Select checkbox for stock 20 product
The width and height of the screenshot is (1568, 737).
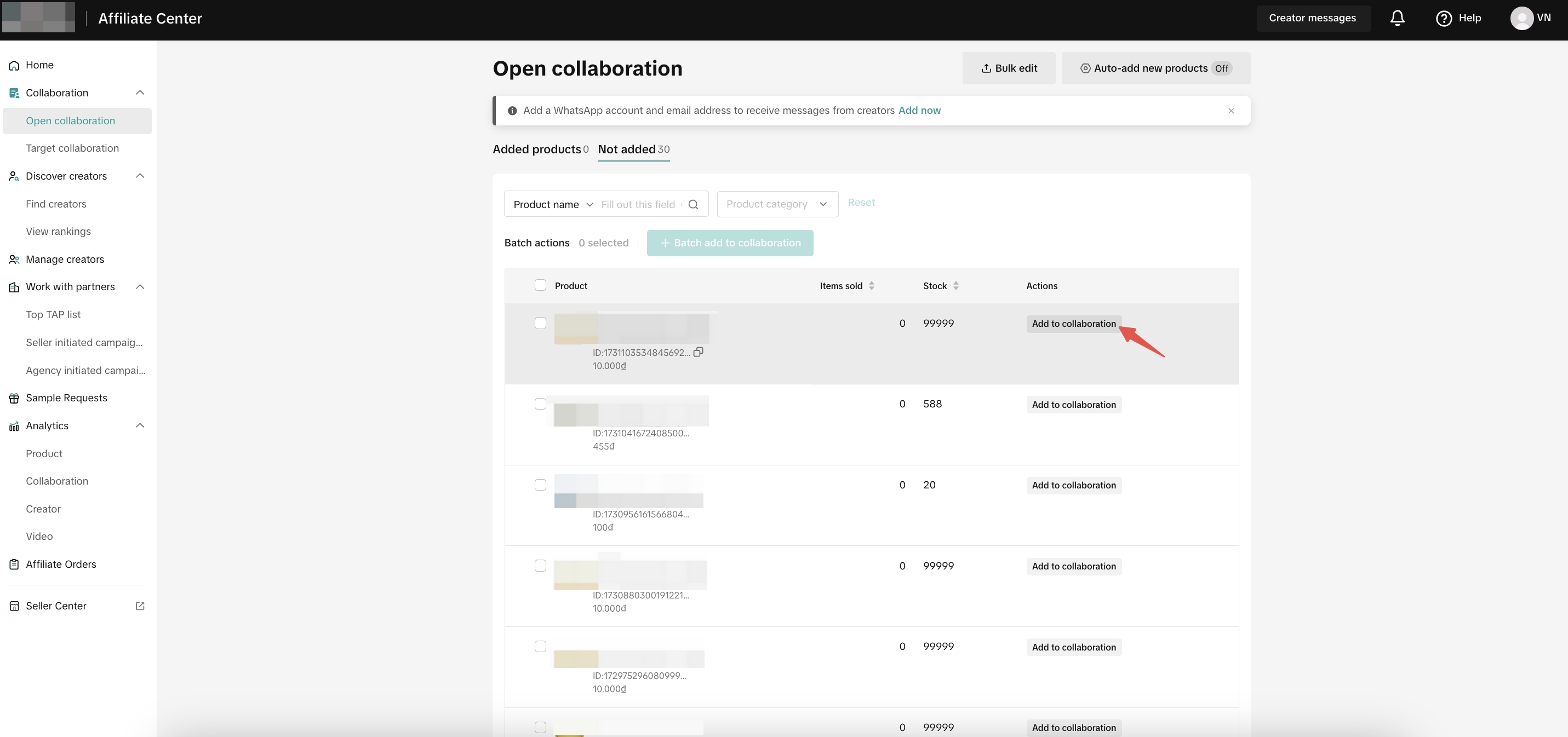coord(540,485)
